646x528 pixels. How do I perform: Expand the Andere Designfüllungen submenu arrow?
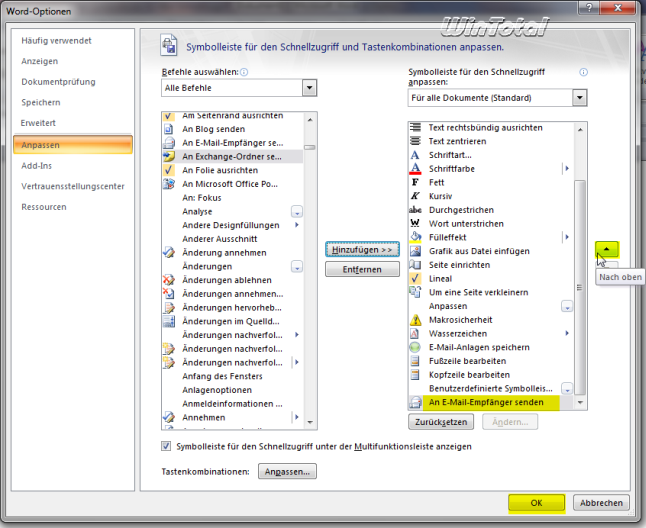point(297,225)
